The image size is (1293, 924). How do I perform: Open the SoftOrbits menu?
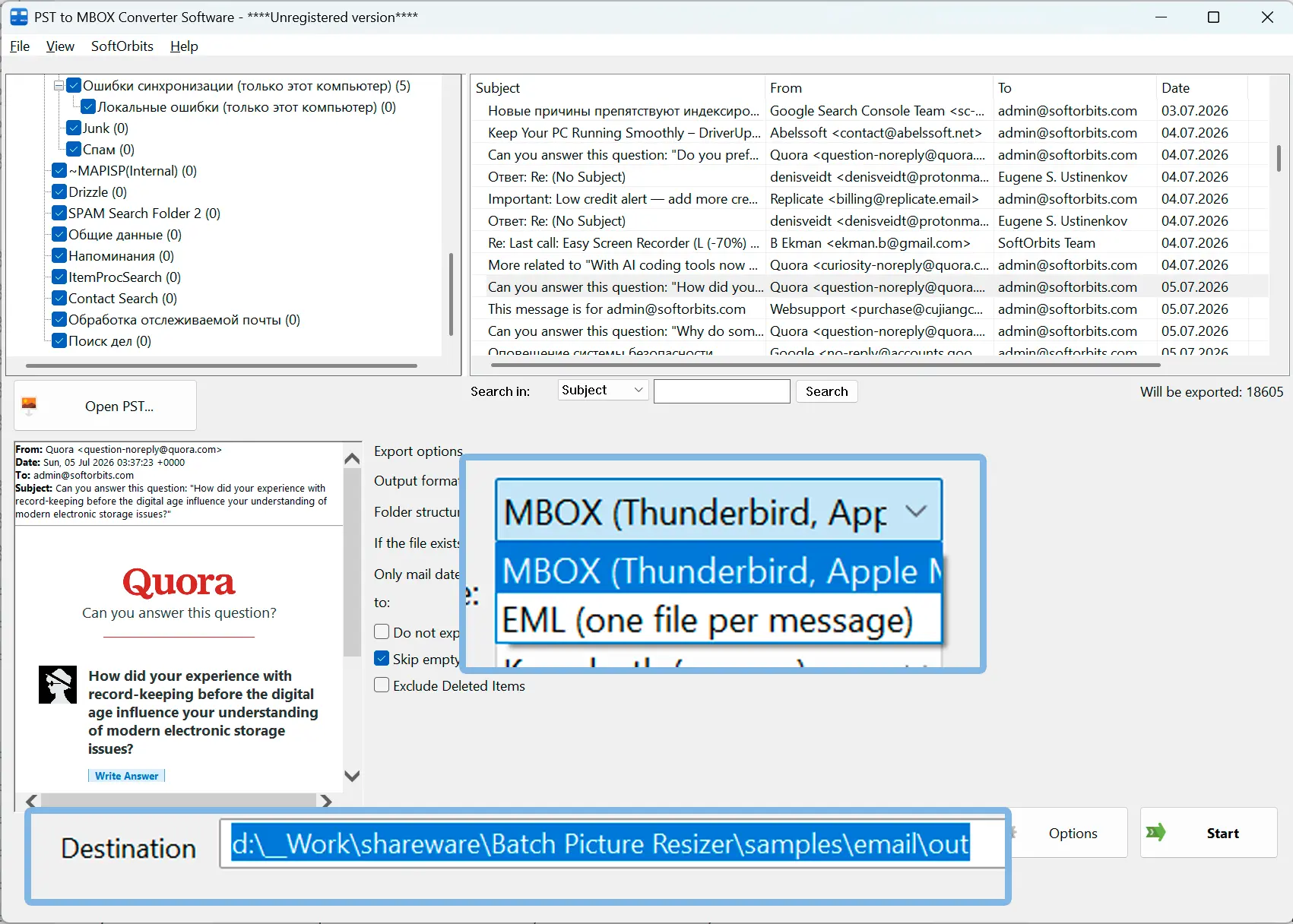tap(122, 46)
